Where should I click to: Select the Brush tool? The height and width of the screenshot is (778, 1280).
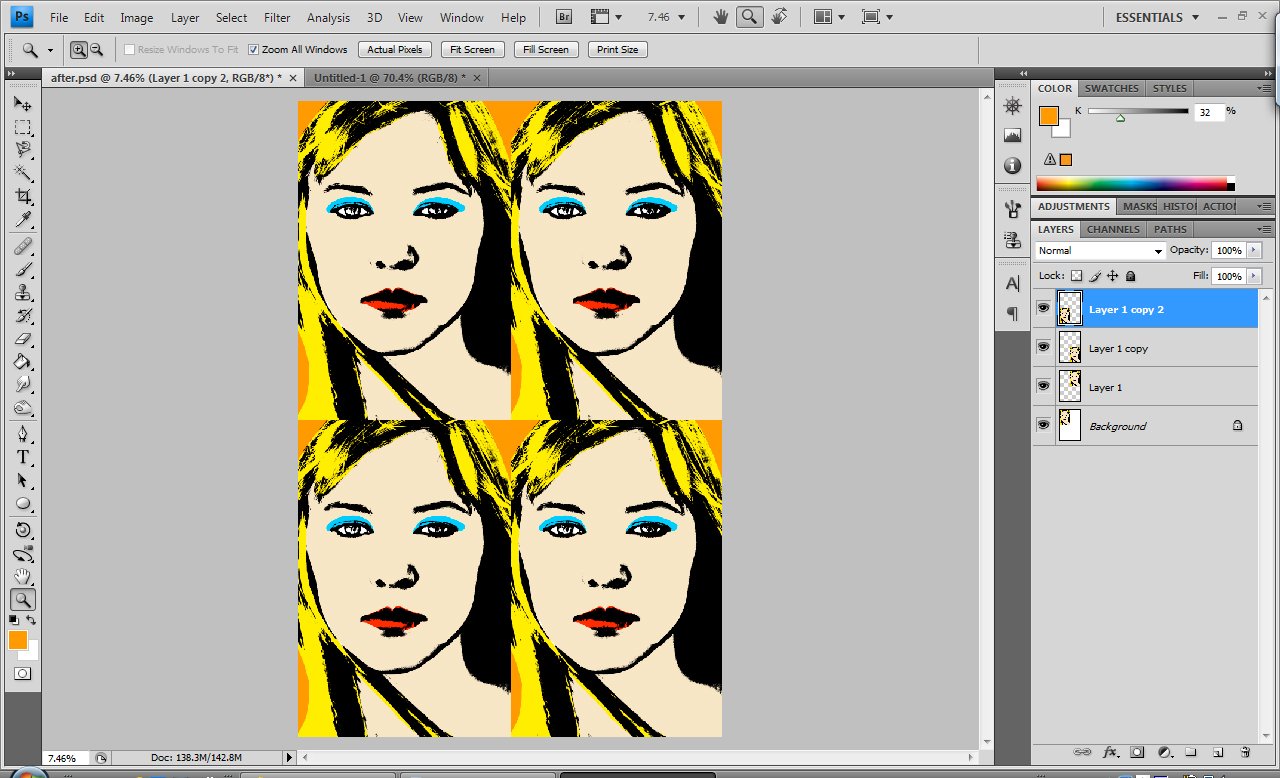click(22, 269)
